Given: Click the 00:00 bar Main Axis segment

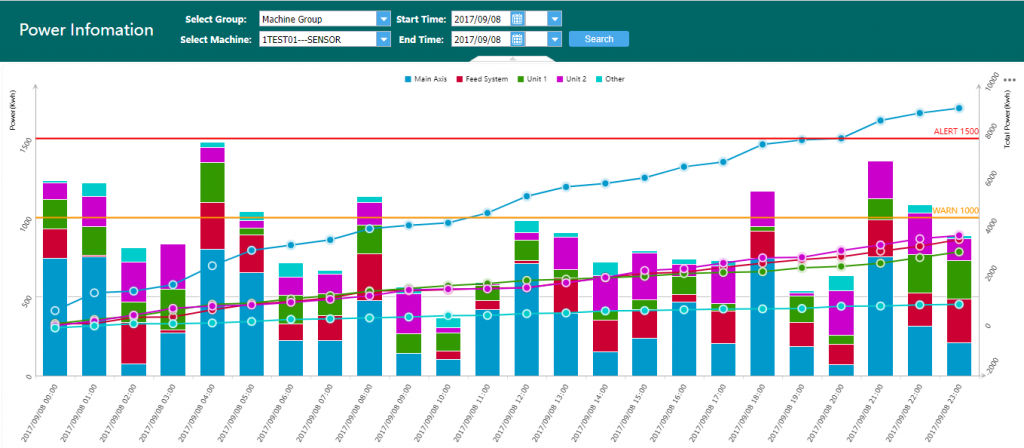Looking at the screenshot, I should (x=55, y=317).
